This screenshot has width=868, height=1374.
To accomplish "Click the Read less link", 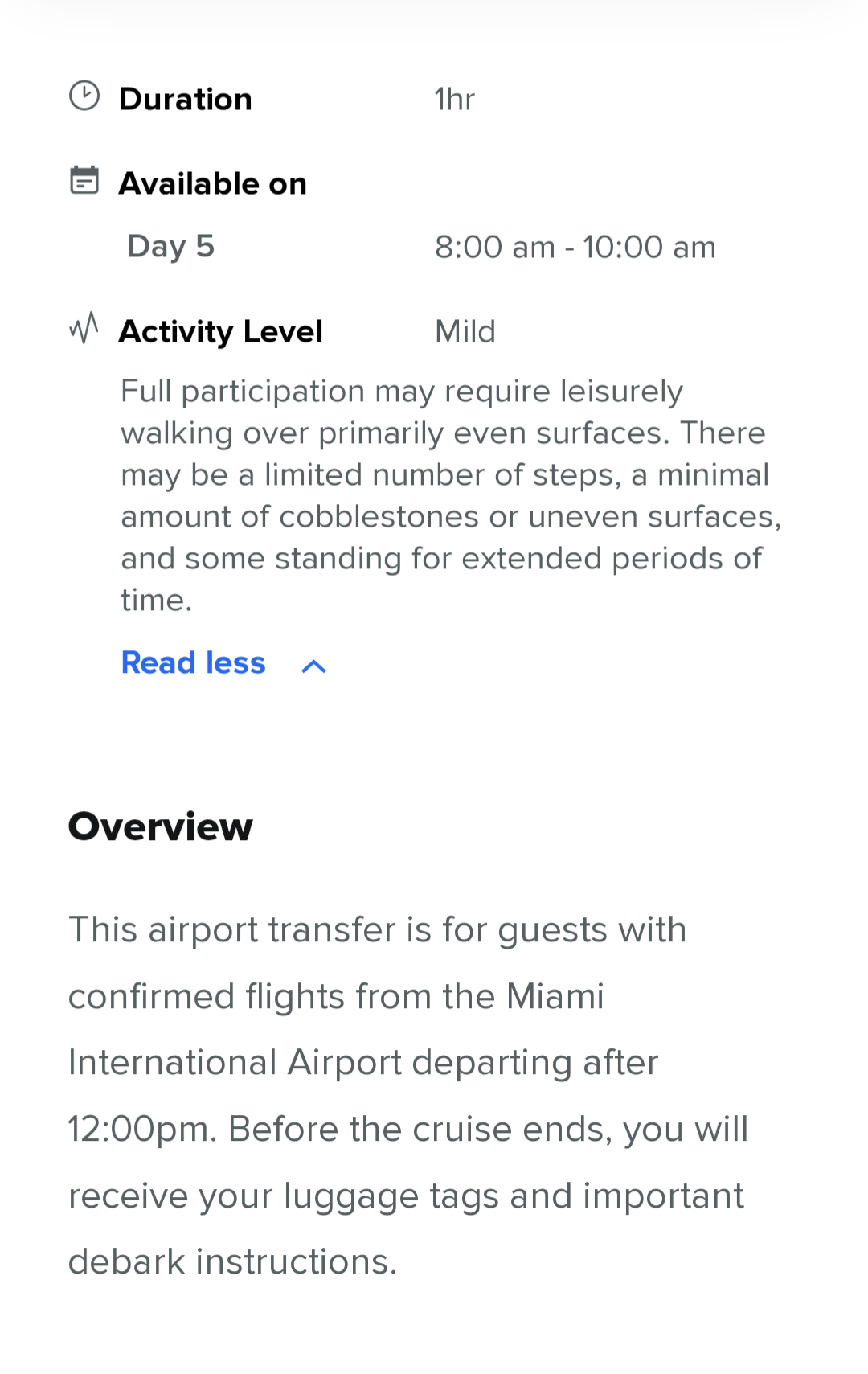I will 193,663.
